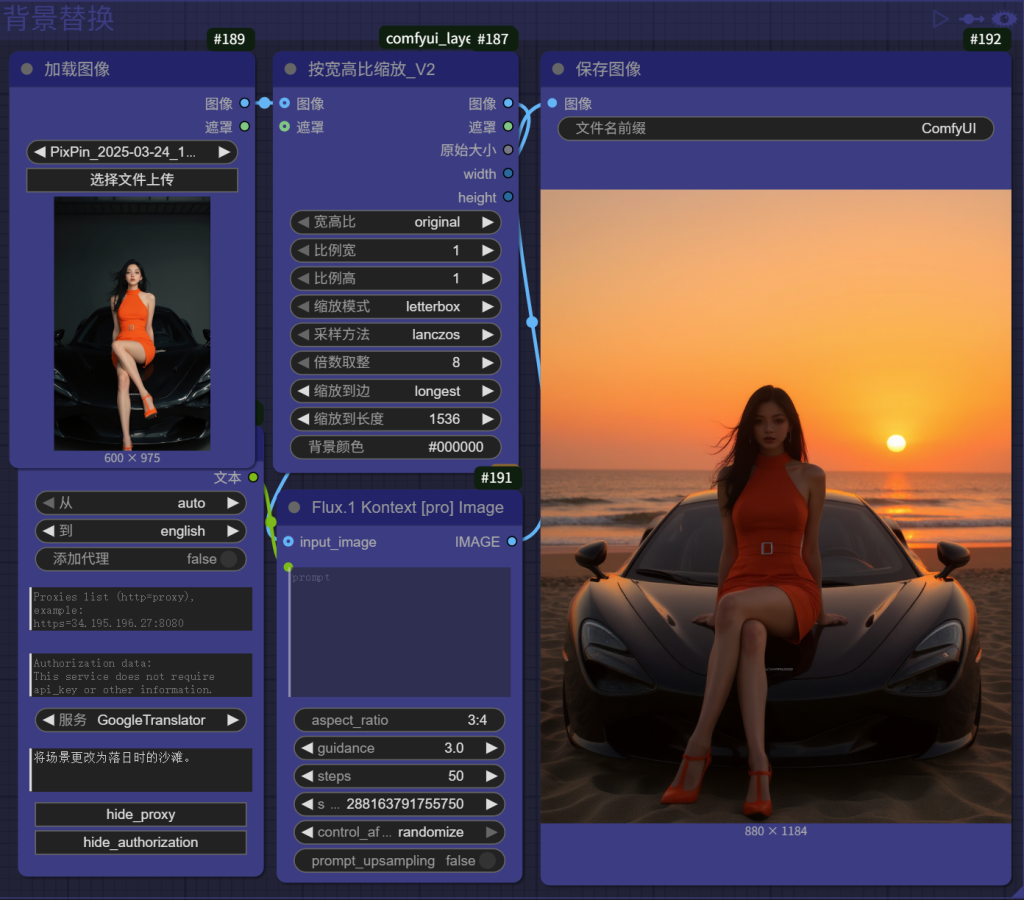Click the 选择文件上传 button

point(132,180)
